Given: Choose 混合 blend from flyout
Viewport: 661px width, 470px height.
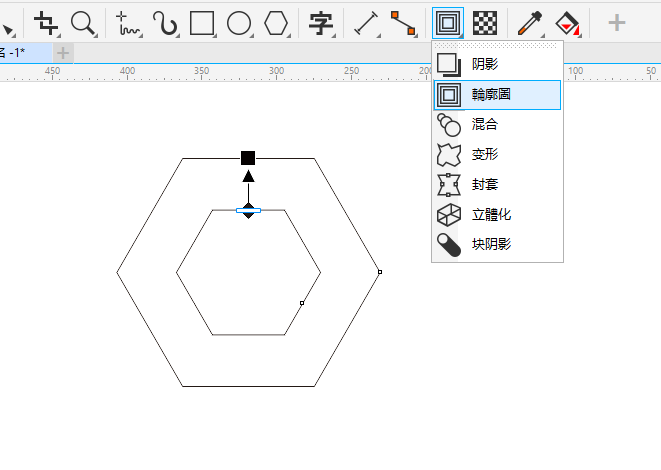Looking at the screenshot, I should coord(497,124).
